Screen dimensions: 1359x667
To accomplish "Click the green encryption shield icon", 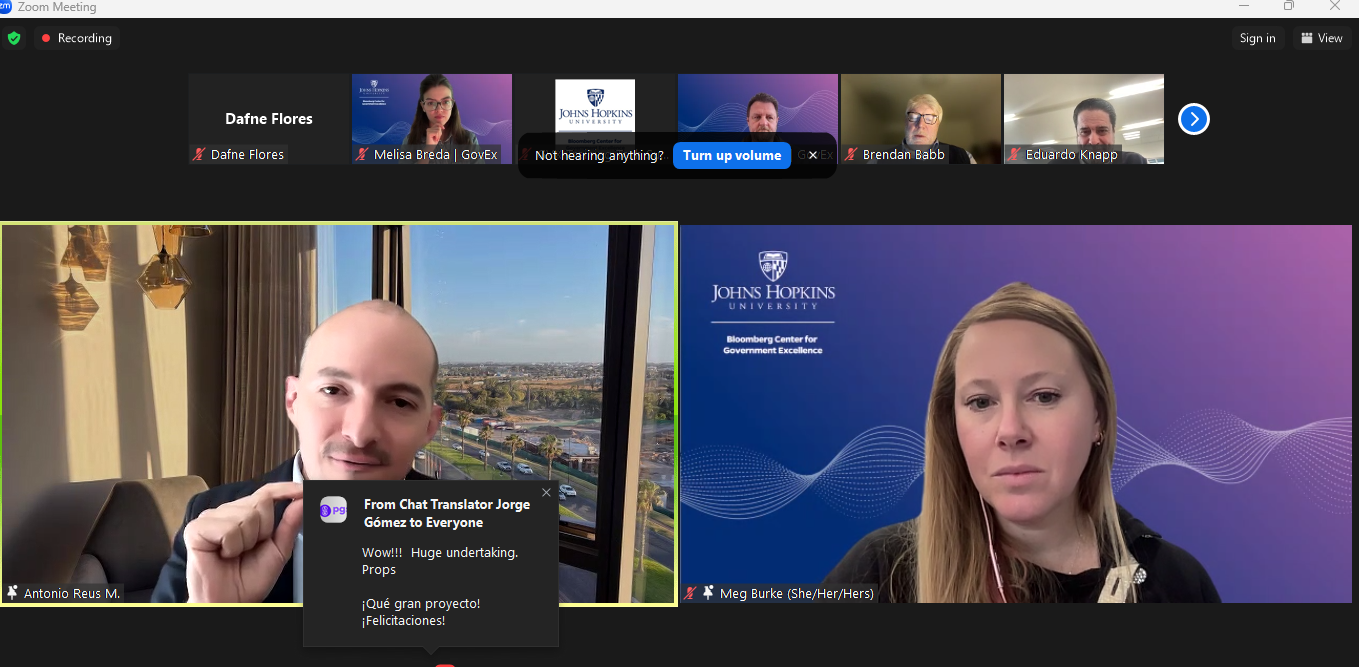I will pos(14,38).
